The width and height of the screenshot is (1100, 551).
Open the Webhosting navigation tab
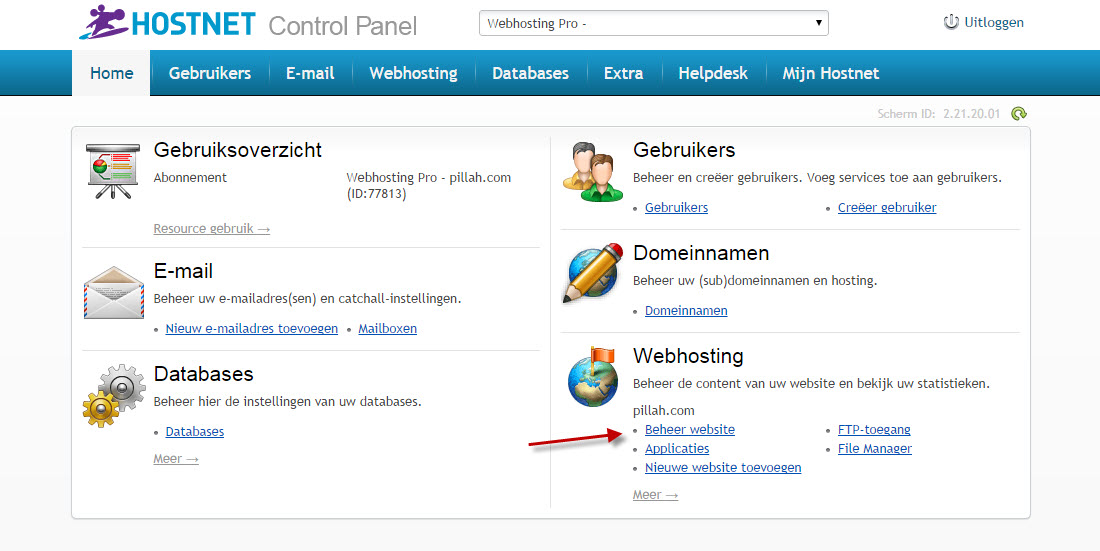click(413, 73)
